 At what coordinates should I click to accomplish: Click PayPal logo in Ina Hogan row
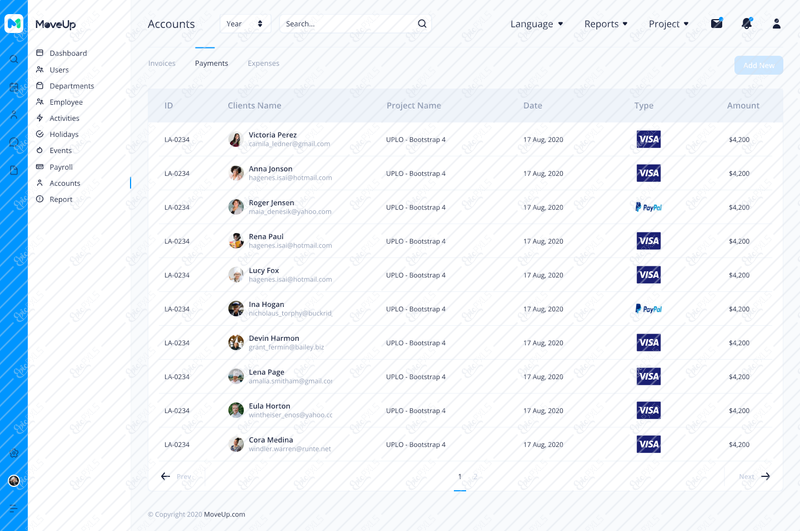(x=648, y=309)
